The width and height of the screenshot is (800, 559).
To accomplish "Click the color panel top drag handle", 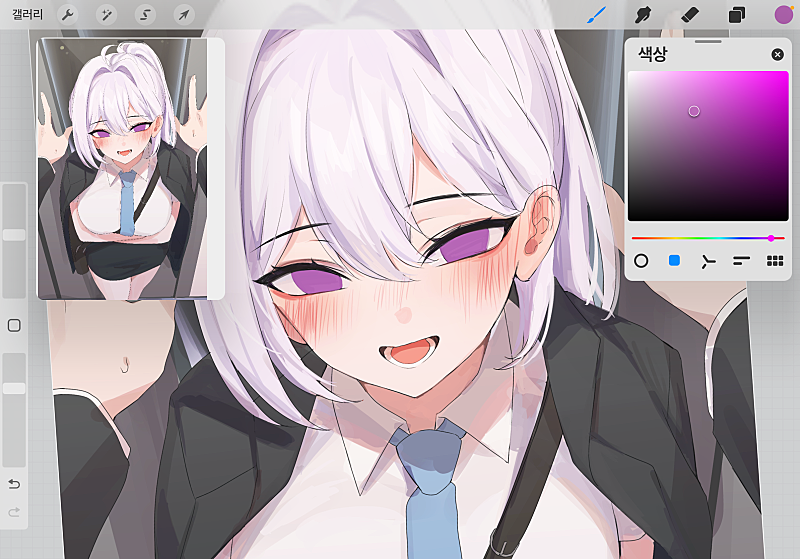I will tap(708, 42).
